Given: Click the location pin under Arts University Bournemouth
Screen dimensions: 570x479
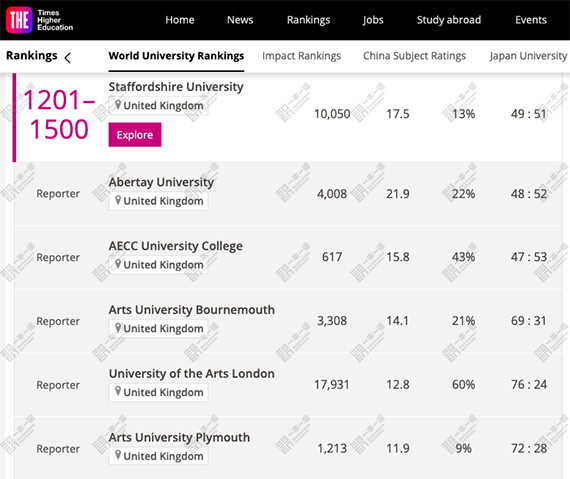Looking at the screenshot, I should (118, 328).
